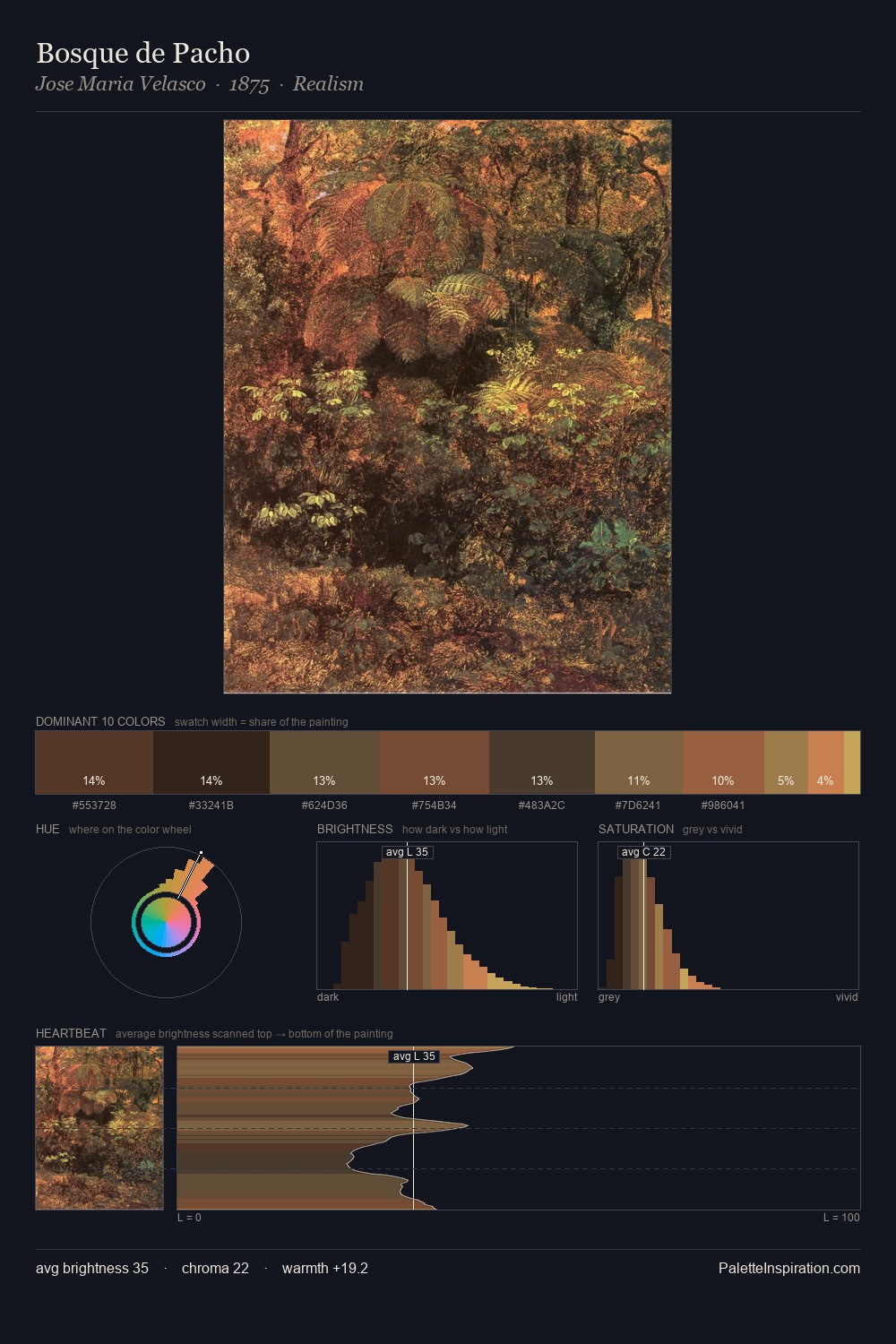Click the 'HEARTBEAT' section heading
This screenshot has height=1344, width=896.
tap(71, 1033)
